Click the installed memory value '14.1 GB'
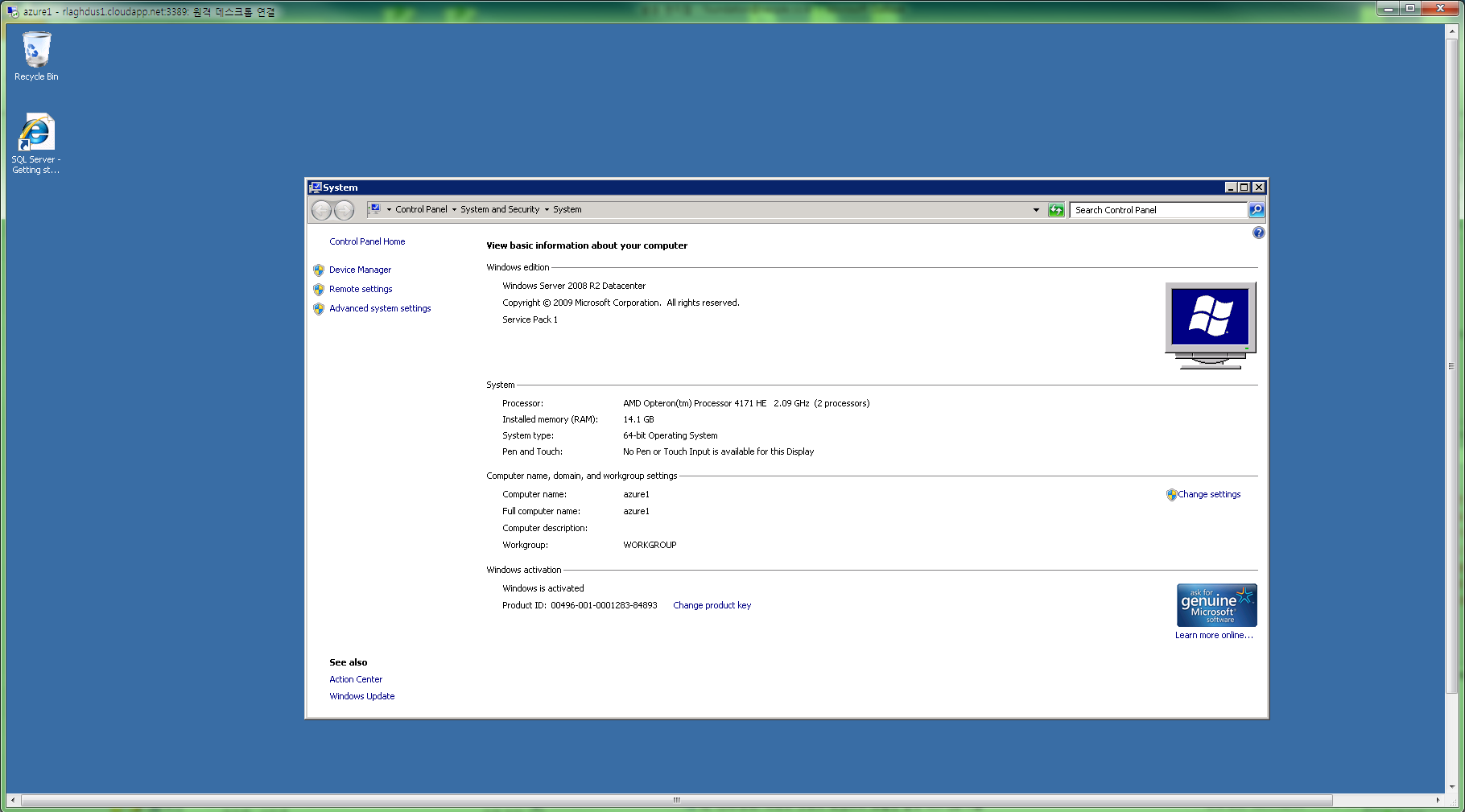1465x812 pixels. pos(638,419)
